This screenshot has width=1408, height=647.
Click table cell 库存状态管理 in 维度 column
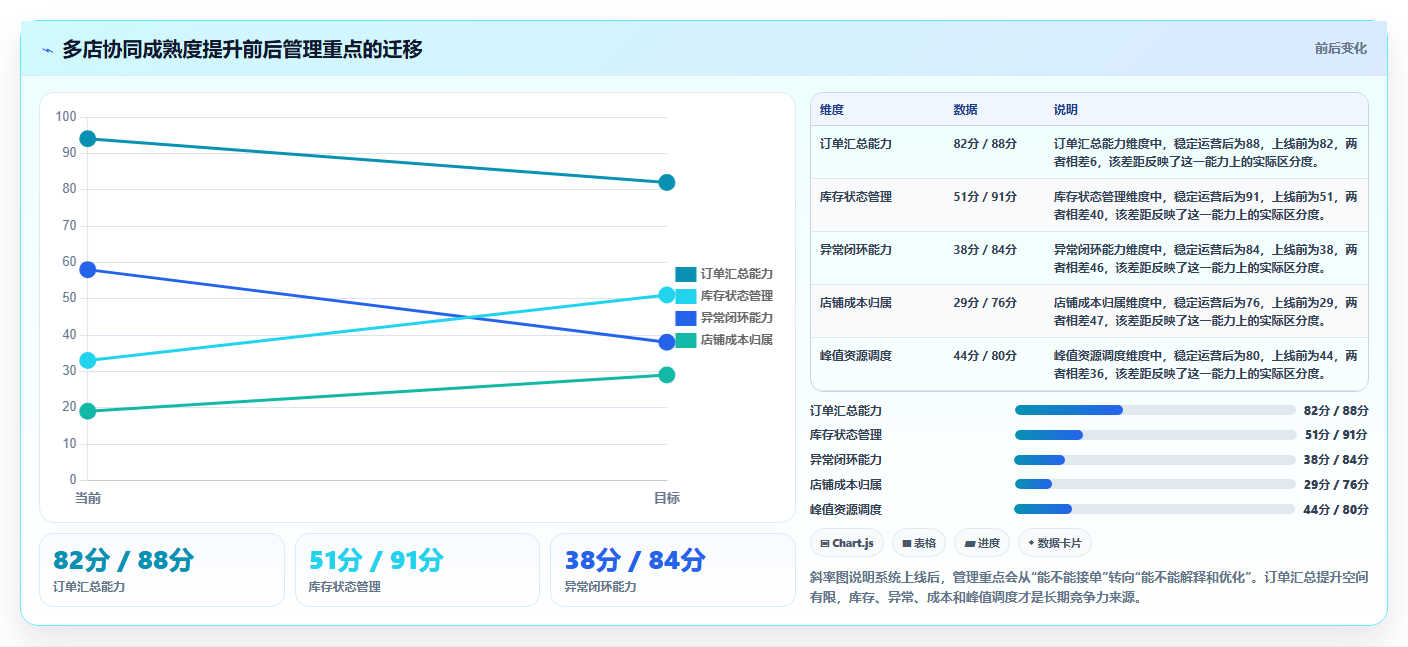coord(856,197)
